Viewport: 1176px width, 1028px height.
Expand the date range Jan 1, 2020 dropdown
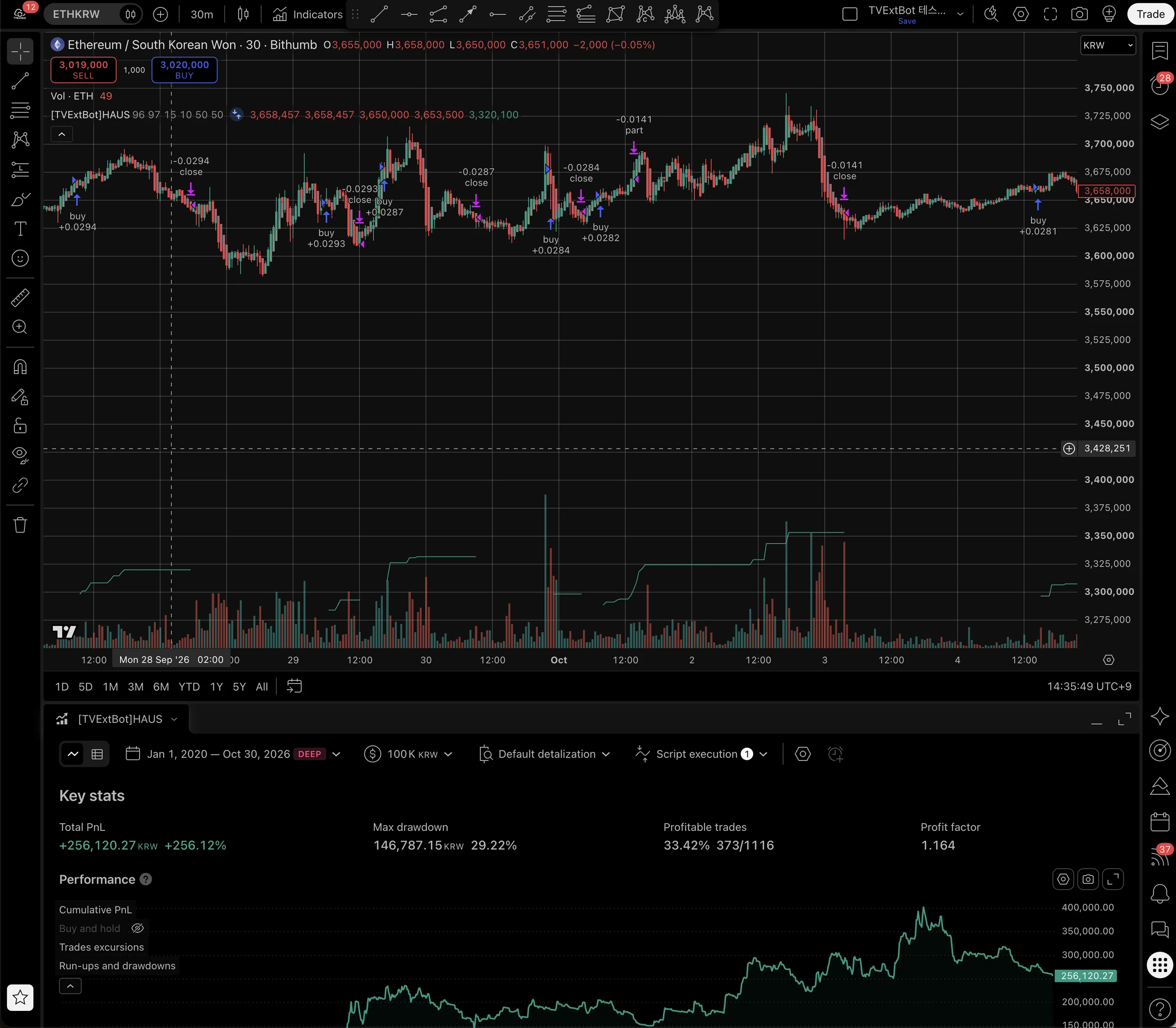click(x=233, y=754)
